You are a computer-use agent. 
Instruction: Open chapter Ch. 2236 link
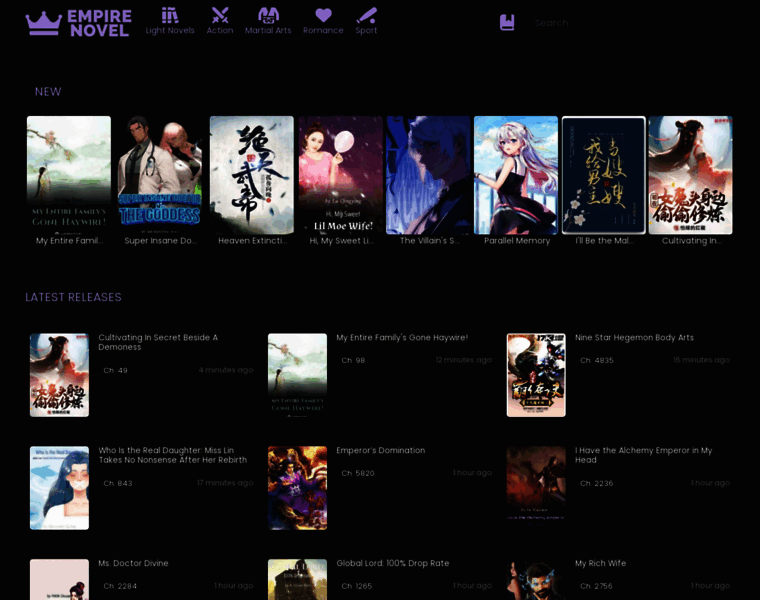point(597,483)
